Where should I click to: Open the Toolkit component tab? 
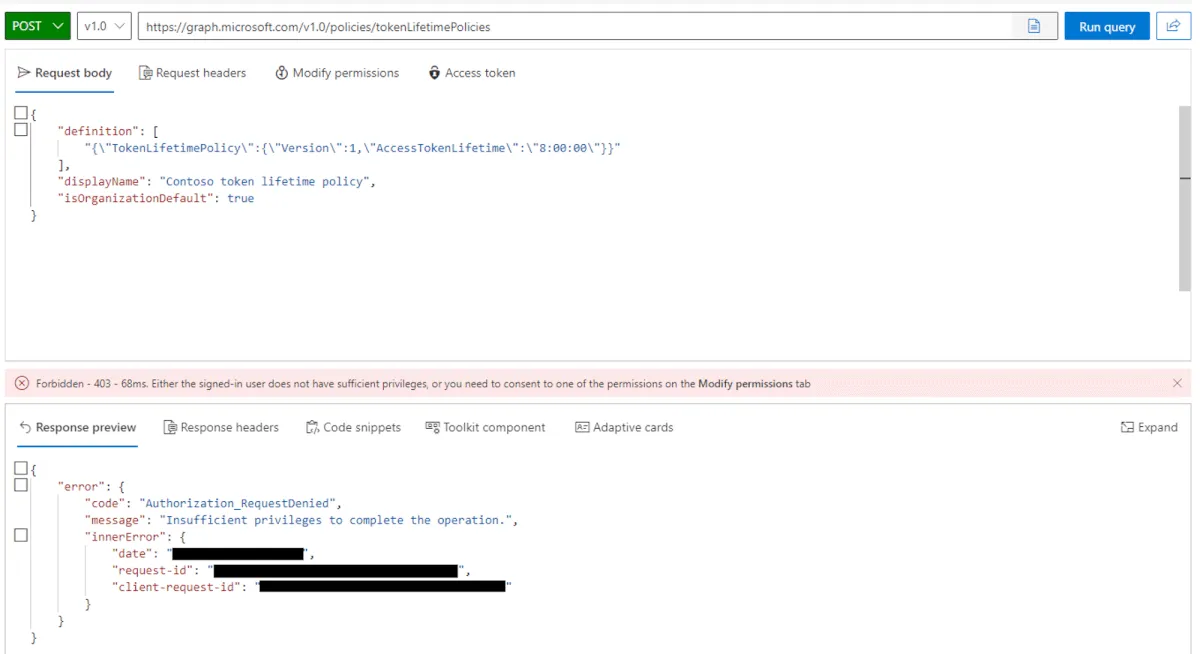click(x=485, y=427)
